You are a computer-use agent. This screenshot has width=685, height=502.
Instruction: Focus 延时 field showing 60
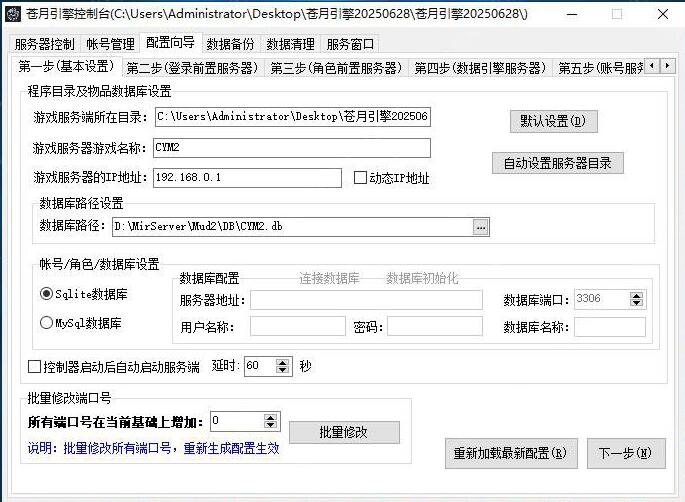click(260, 366)
